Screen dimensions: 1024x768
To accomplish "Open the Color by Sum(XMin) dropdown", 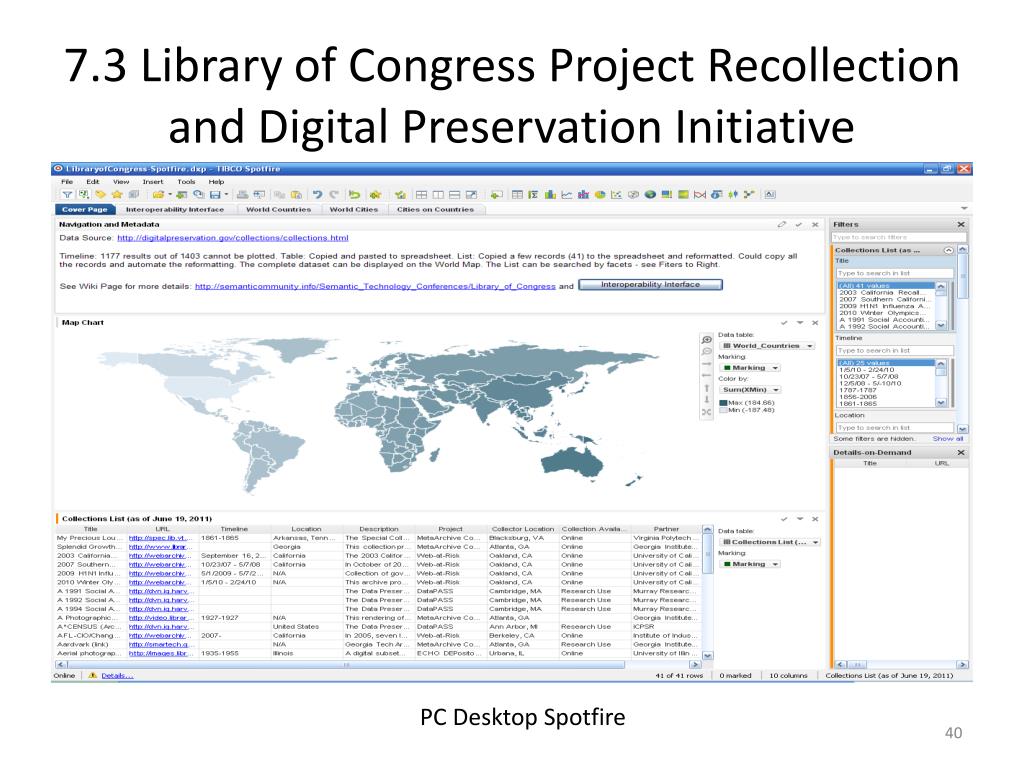I will point(750,390).
